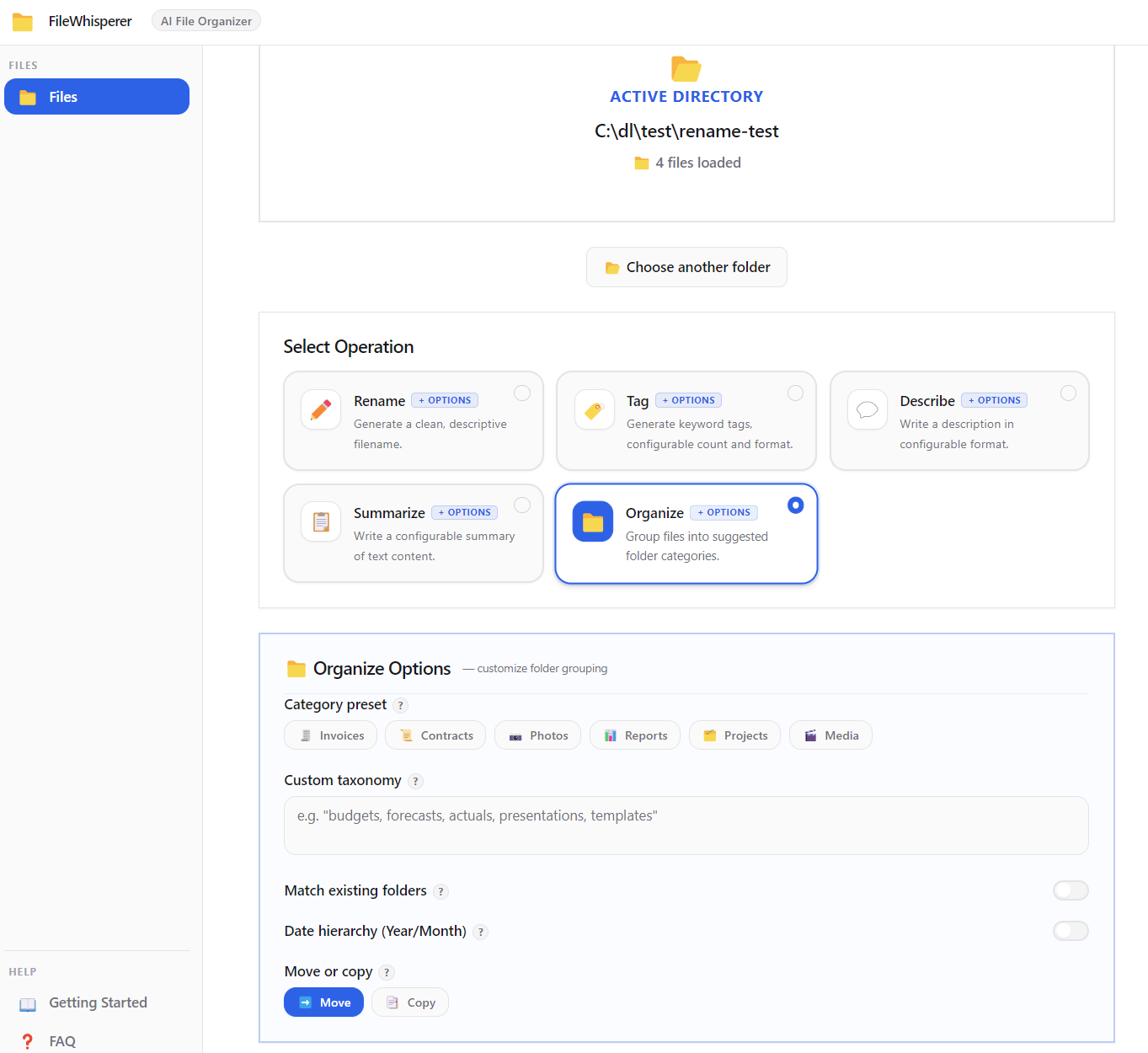
Task: Click 'customize folder grouping' subtitle text
Action: click(x=542, y=669)
